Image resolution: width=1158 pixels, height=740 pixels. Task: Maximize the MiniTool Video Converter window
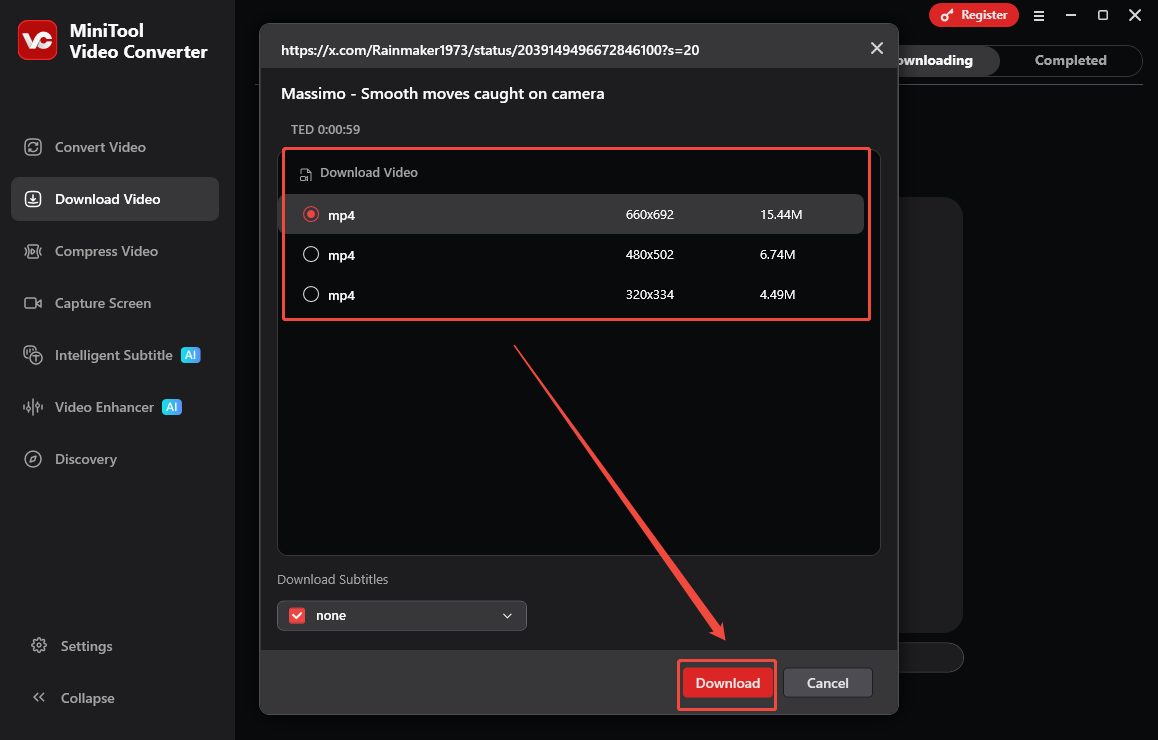click(1103, 15)
